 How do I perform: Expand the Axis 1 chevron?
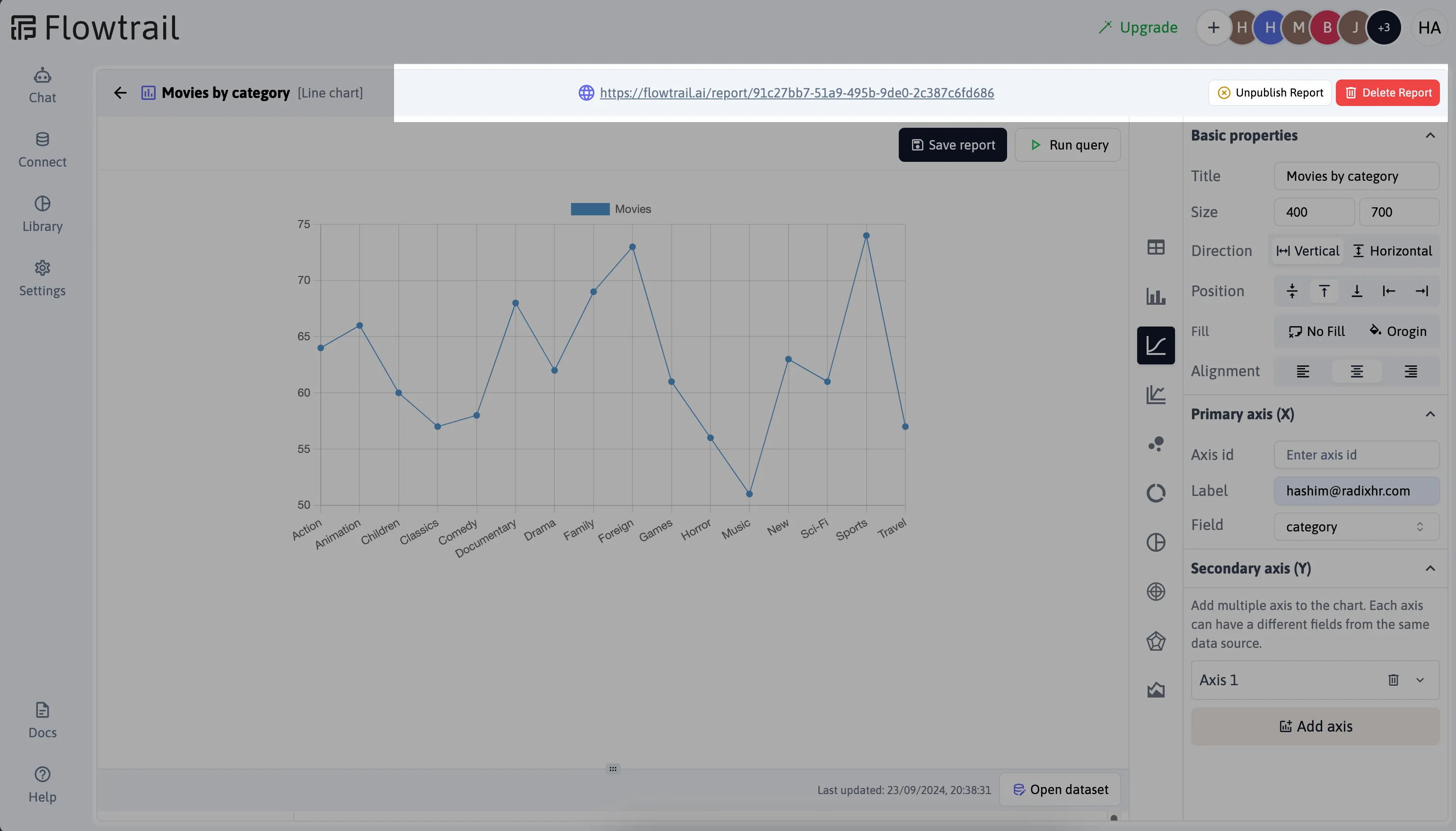(1420, 680)
